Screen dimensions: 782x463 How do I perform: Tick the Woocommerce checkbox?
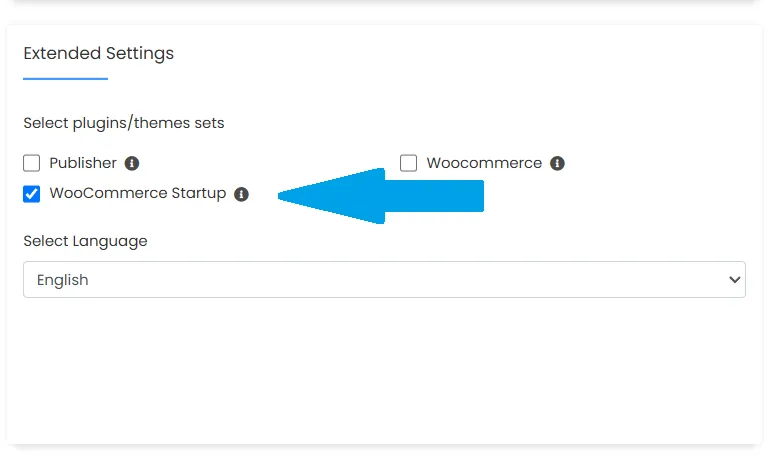coord(408,163)
